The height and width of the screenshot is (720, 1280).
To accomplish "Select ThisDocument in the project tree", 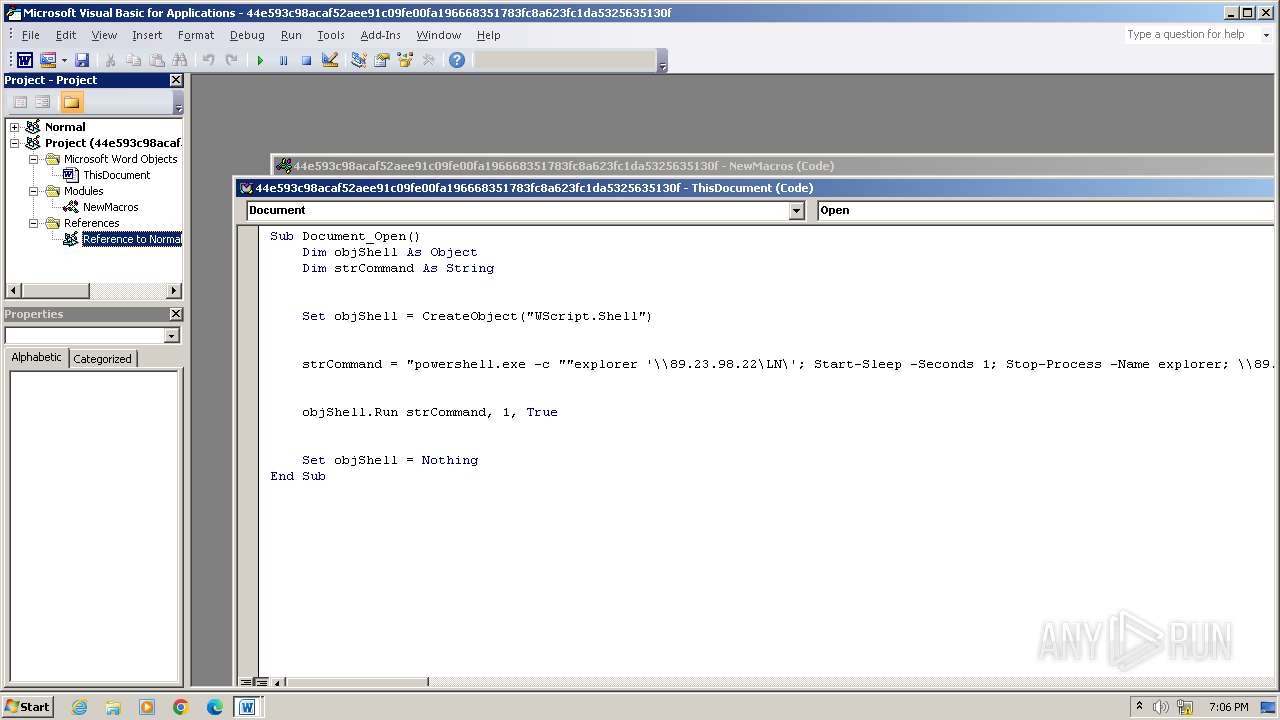I will [116, 175].
